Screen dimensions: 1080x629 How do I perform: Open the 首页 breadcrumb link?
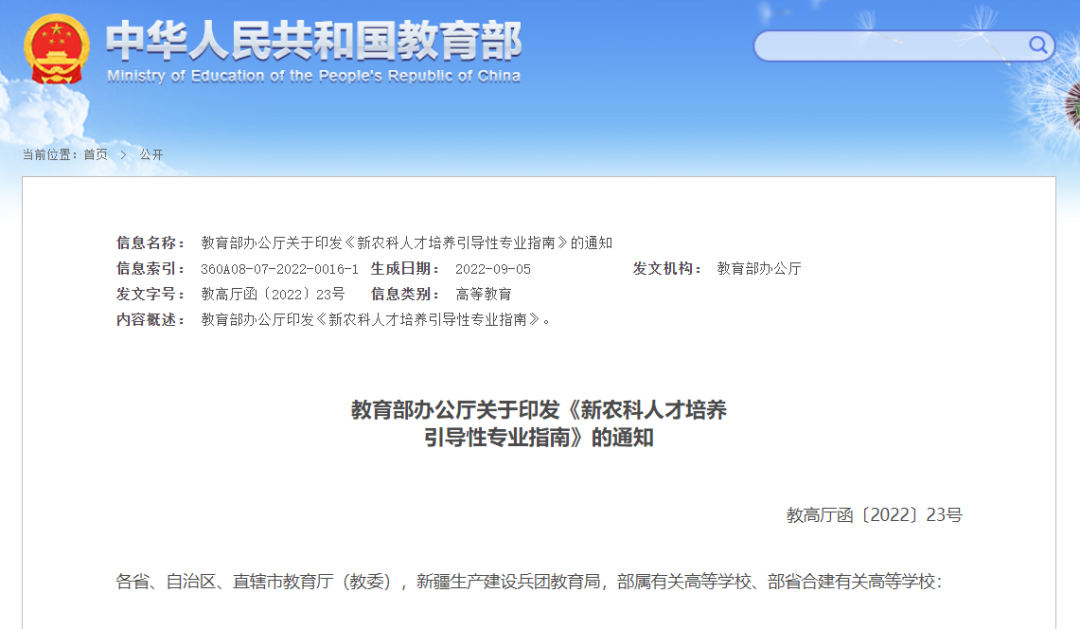pyautogui.click(x=95, y=154)
